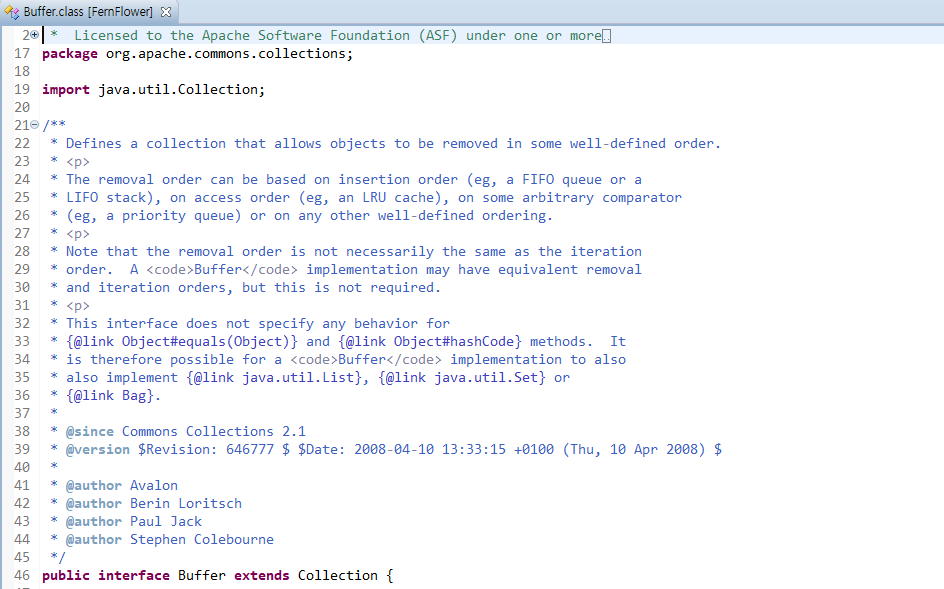Image resolution: width=944 pixels, height=589 pixels.
Task: Click 'package' keyword on line 17
Action: coord(70,54)
